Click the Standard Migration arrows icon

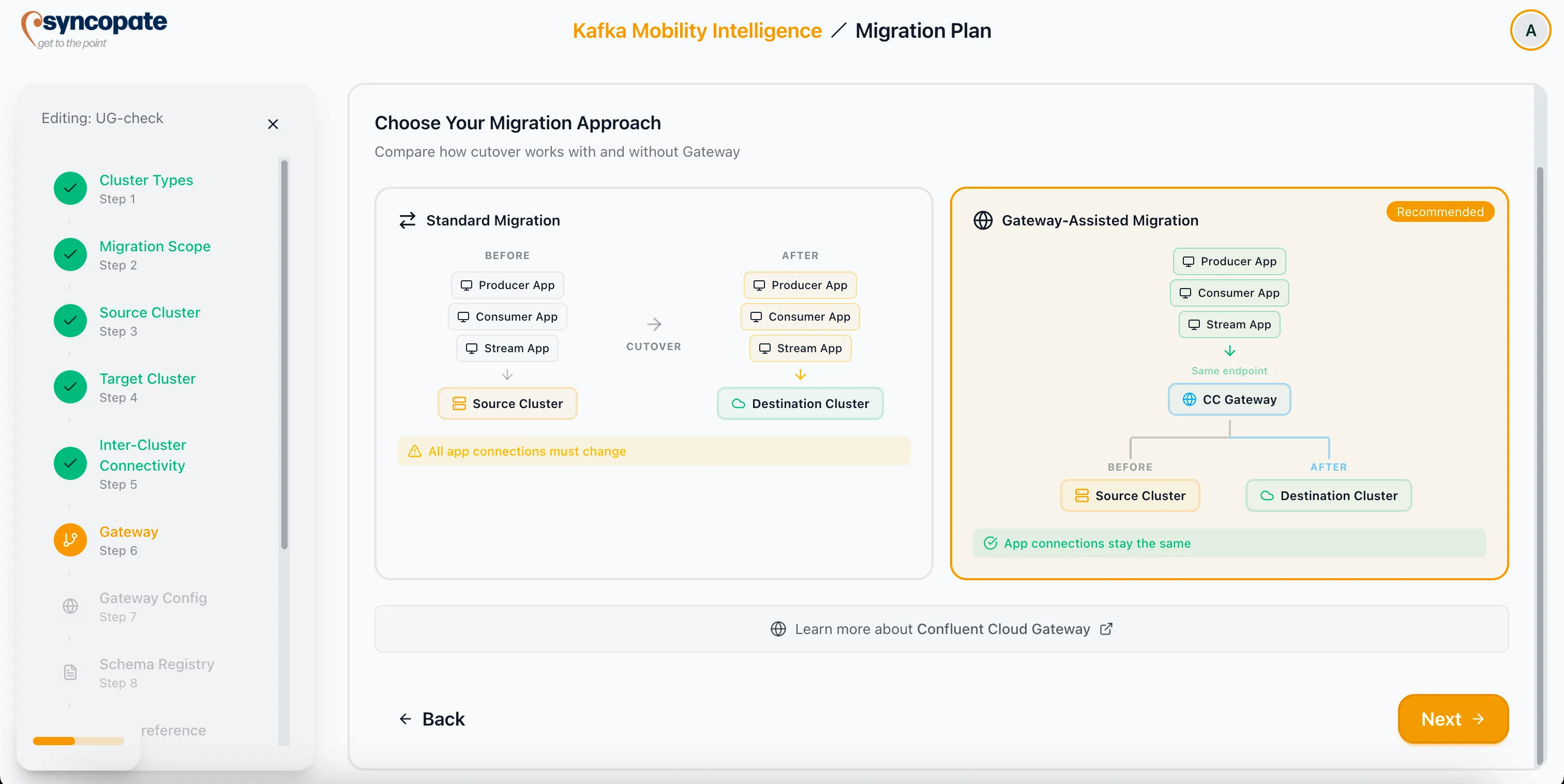tap(408, 220)
